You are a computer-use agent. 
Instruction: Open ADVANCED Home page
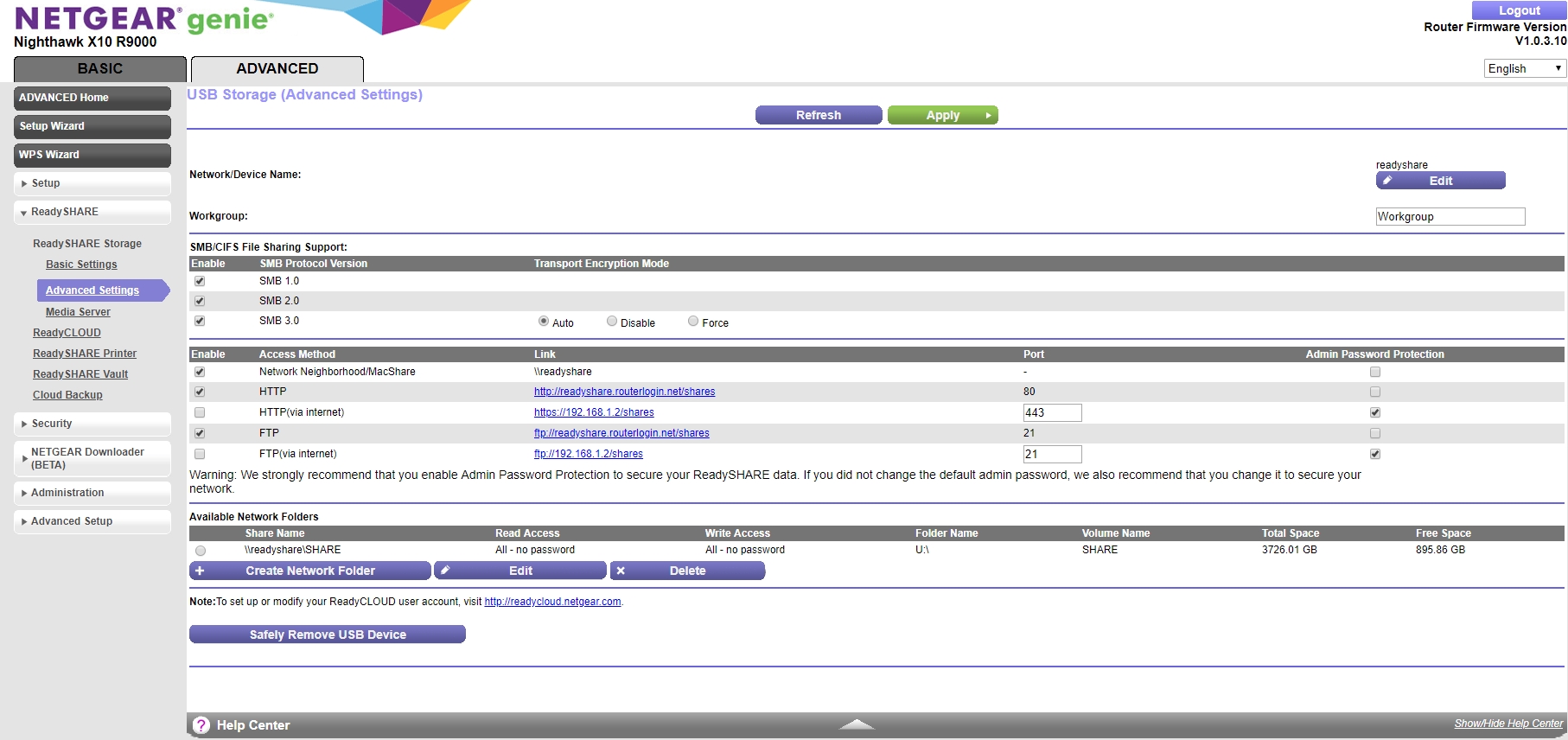click(92, 98)
